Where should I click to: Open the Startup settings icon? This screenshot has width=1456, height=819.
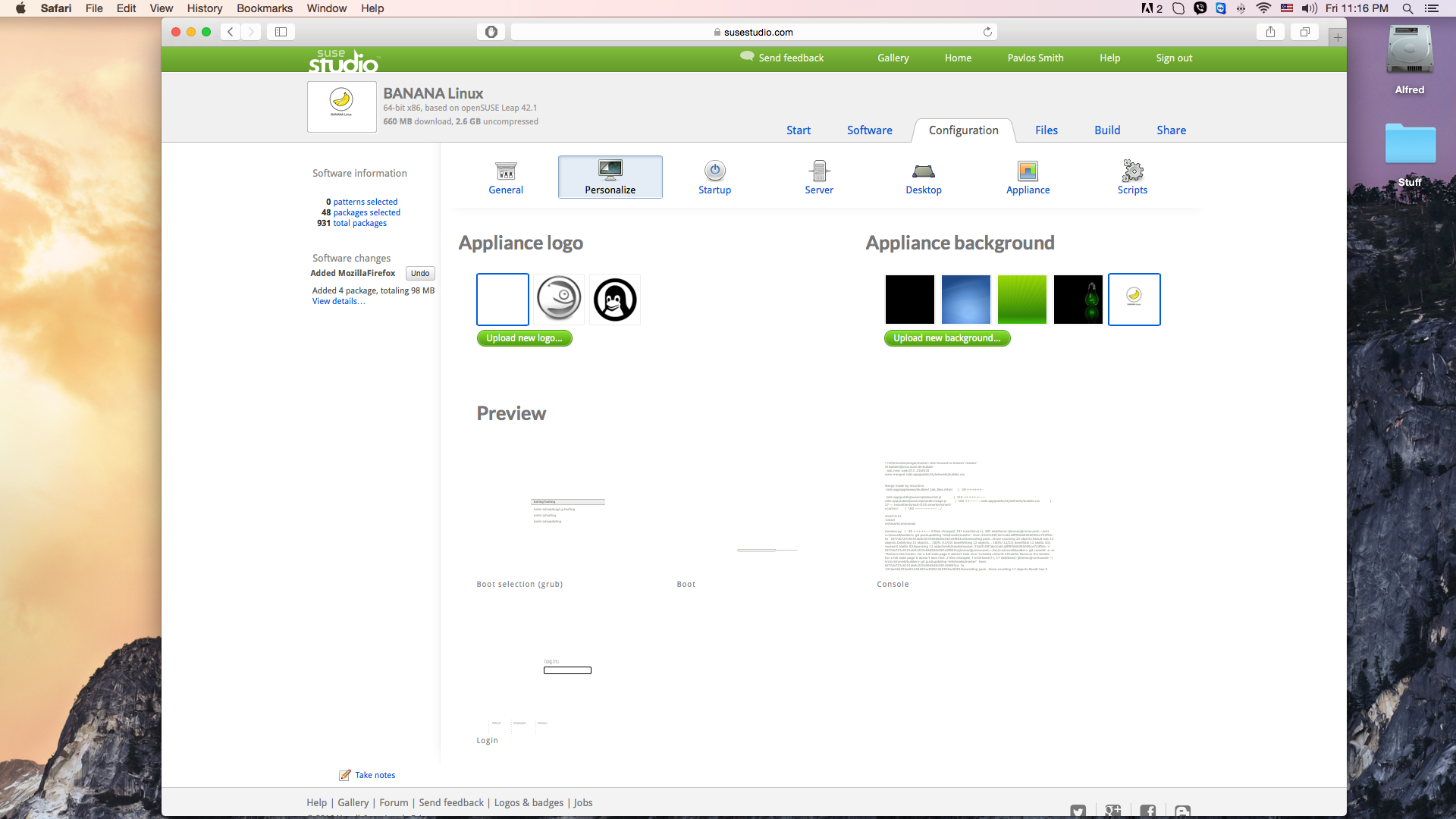[x=714, y=177]
